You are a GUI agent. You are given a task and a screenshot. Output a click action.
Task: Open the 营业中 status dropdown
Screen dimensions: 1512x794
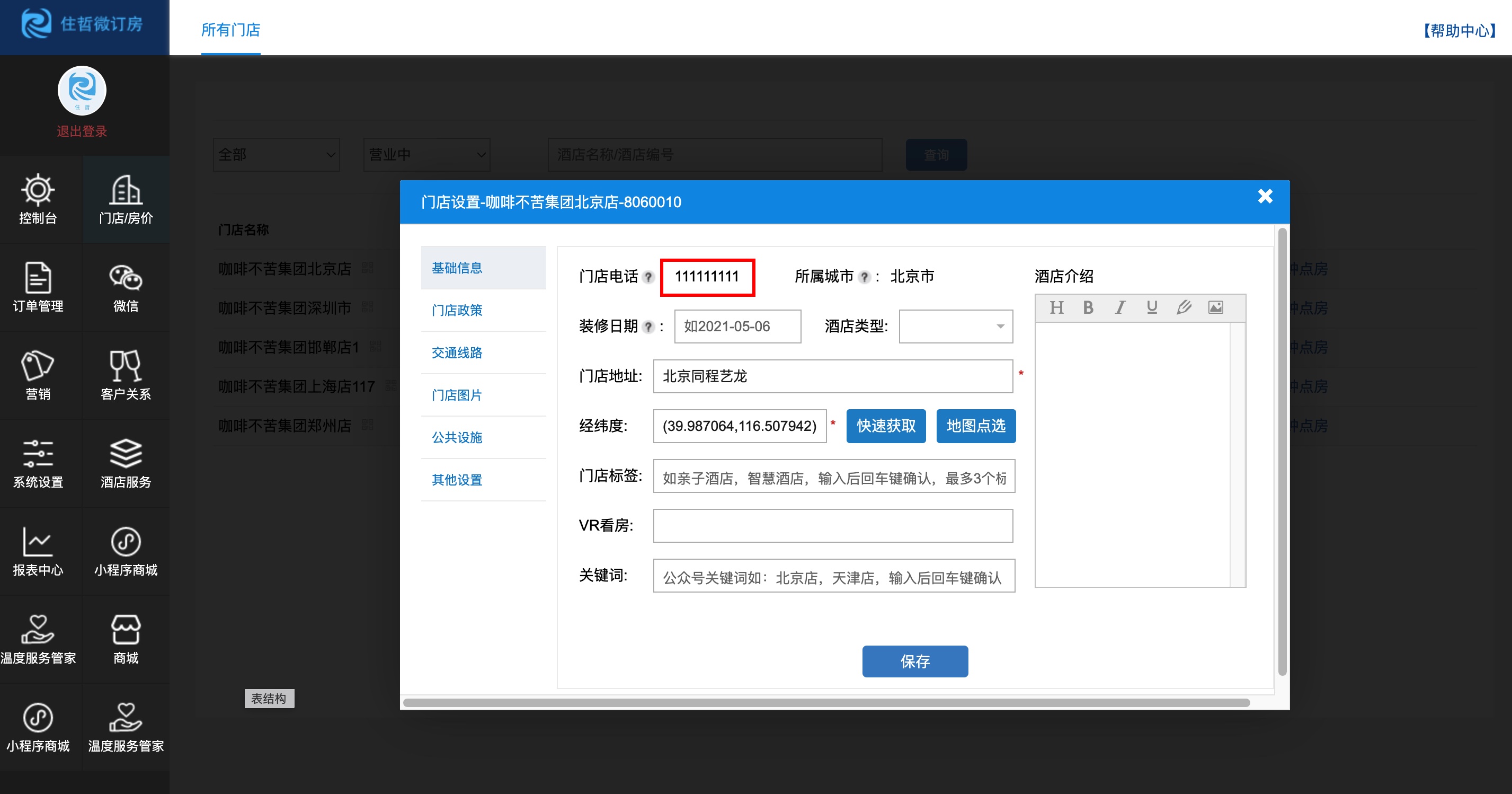(x=426, y=155)
